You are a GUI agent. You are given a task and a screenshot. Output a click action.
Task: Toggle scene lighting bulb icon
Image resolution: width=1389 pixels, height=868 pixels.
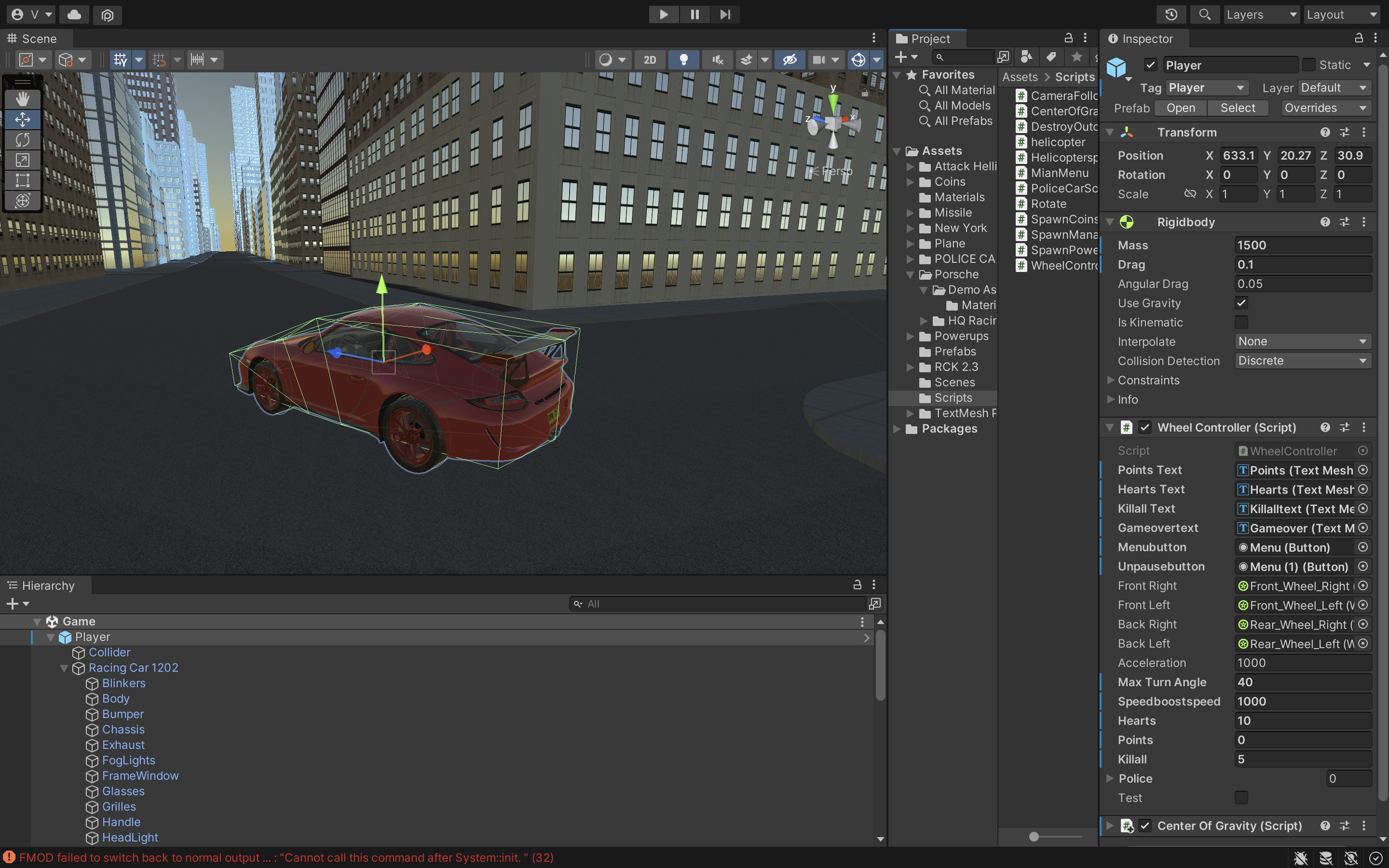pyautogui.click(x=683, y=60)
